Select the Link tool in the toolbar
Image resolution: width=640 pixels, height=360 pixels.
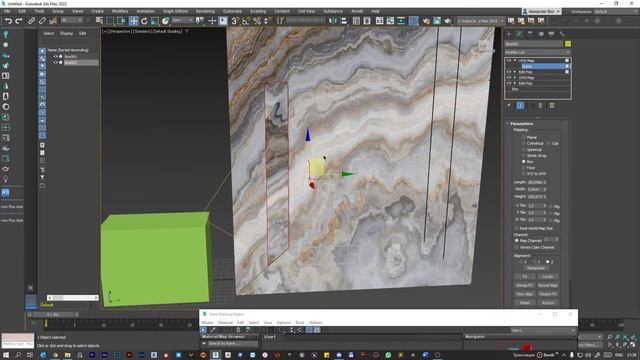(31, 21)
